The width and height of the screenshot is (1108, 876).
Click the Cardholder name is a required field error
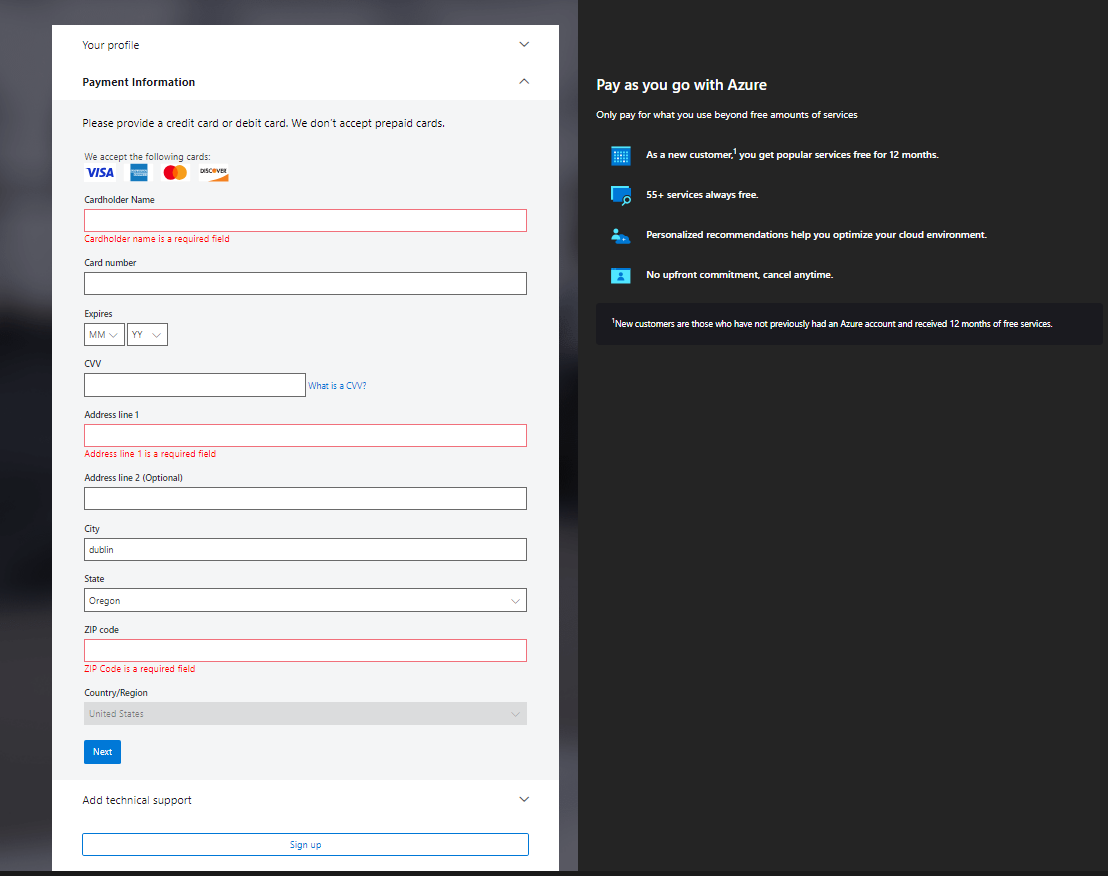(x=157, y=239)
